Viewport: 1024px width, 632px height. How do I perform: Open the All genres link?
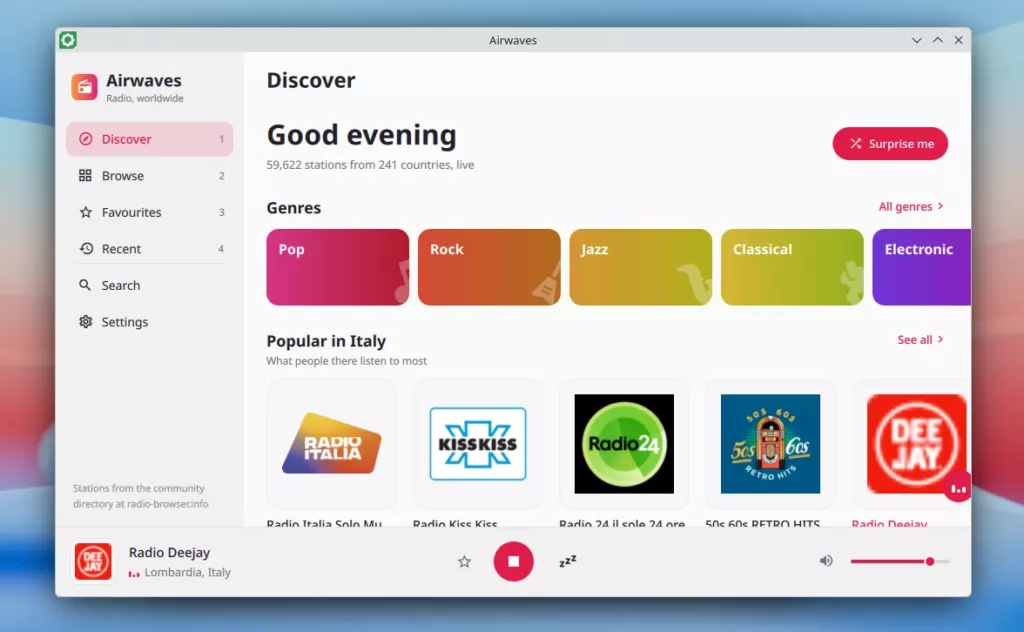[910, 206]
